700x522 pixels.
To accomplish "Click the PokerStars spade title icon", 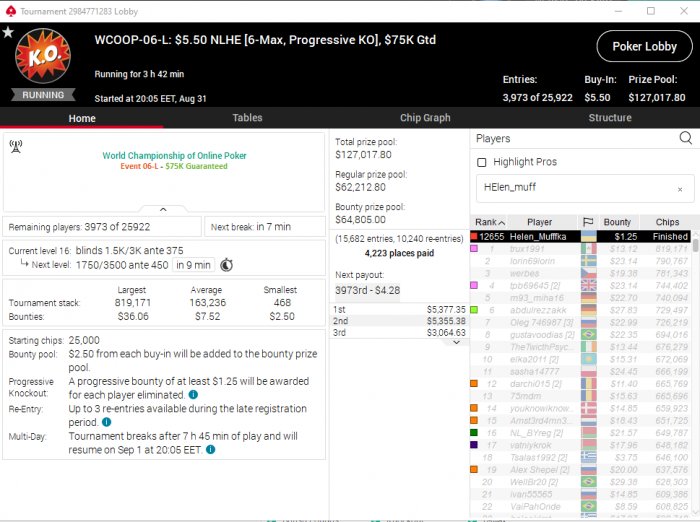I will 11,11.
